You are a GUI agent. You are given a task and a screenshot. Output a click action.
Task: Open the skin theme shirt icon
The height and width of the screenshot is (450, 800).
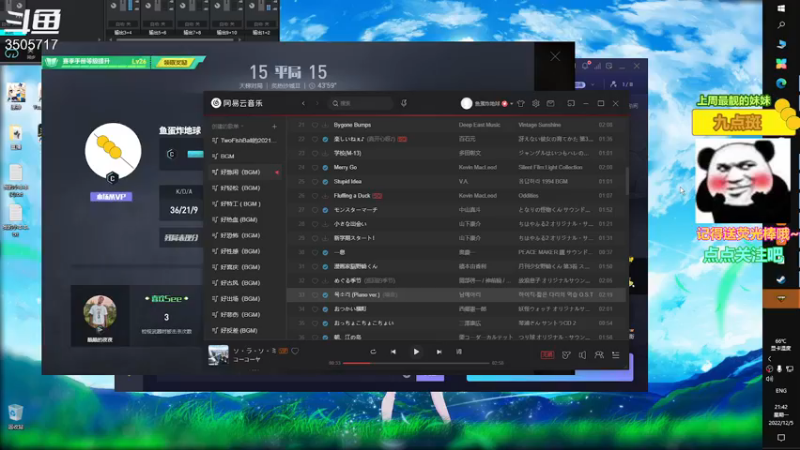[x=521, y=104]
